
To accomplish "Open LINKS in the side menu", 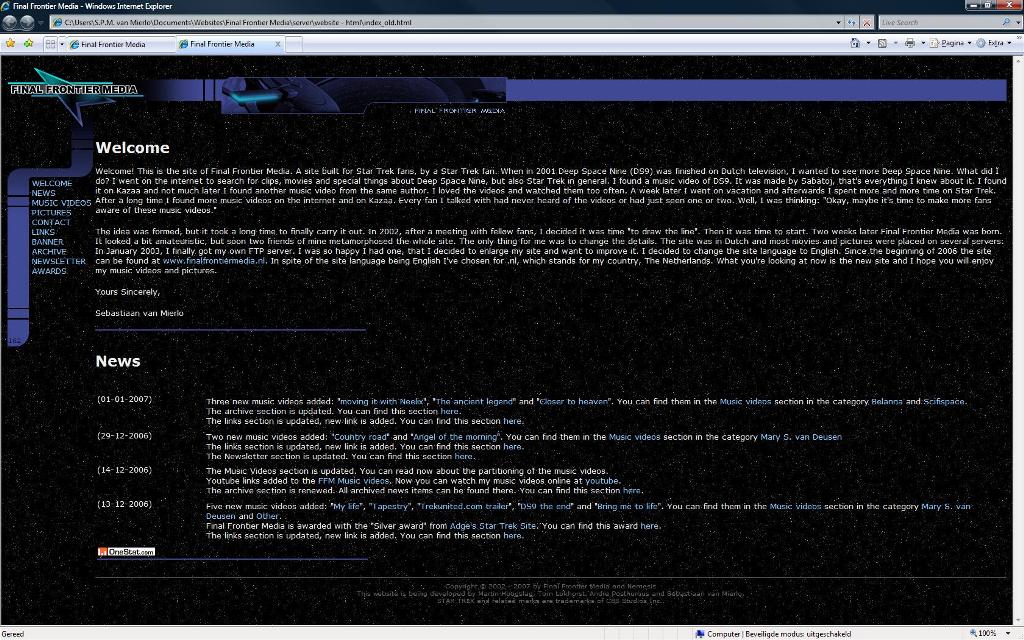I will 43,232.
